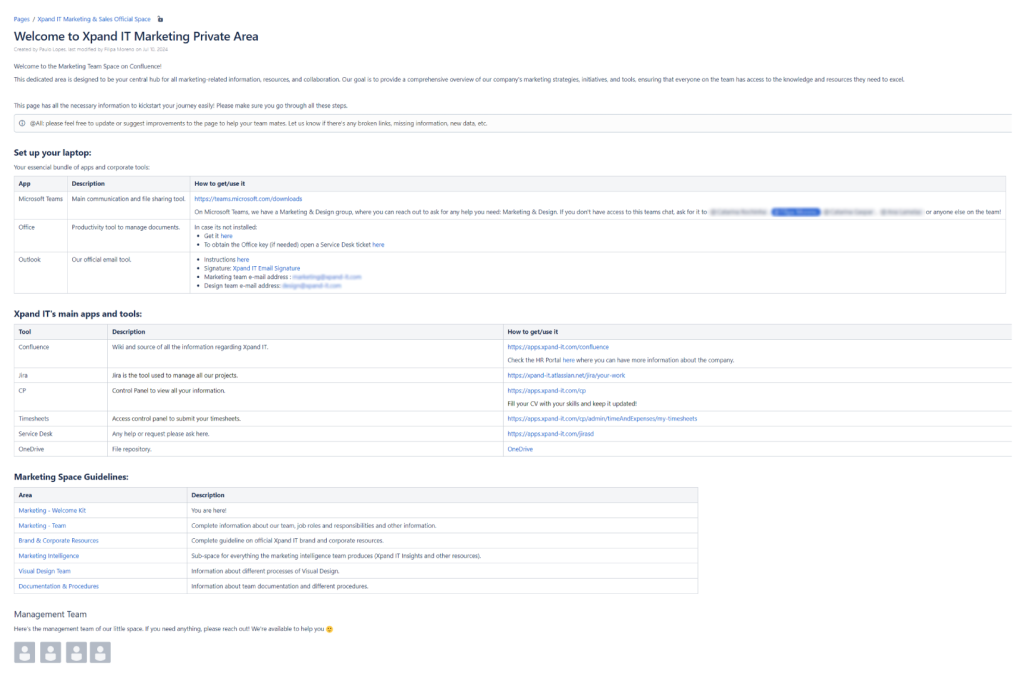Click the page restrictions lock icon
Image resolution: width=1024 pixels, height=676 pixels.
160,19
